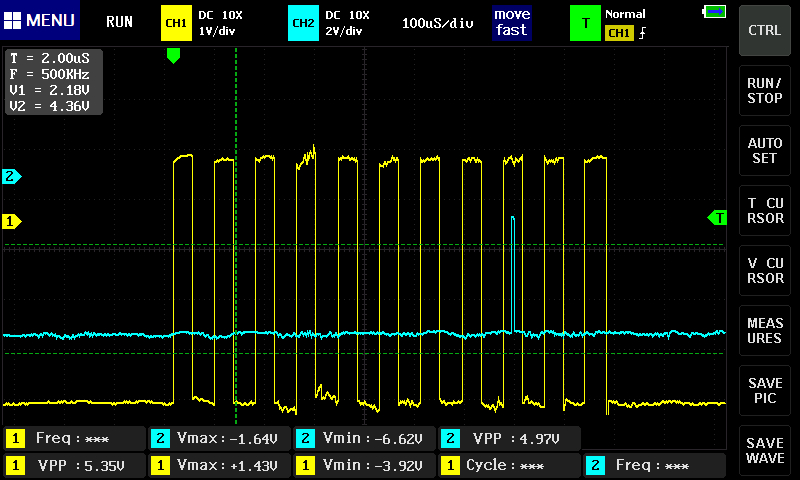Viewport: 800px width, 480px height.
Task: Open the MEASURES panel
Action: [x=765, y=331]
